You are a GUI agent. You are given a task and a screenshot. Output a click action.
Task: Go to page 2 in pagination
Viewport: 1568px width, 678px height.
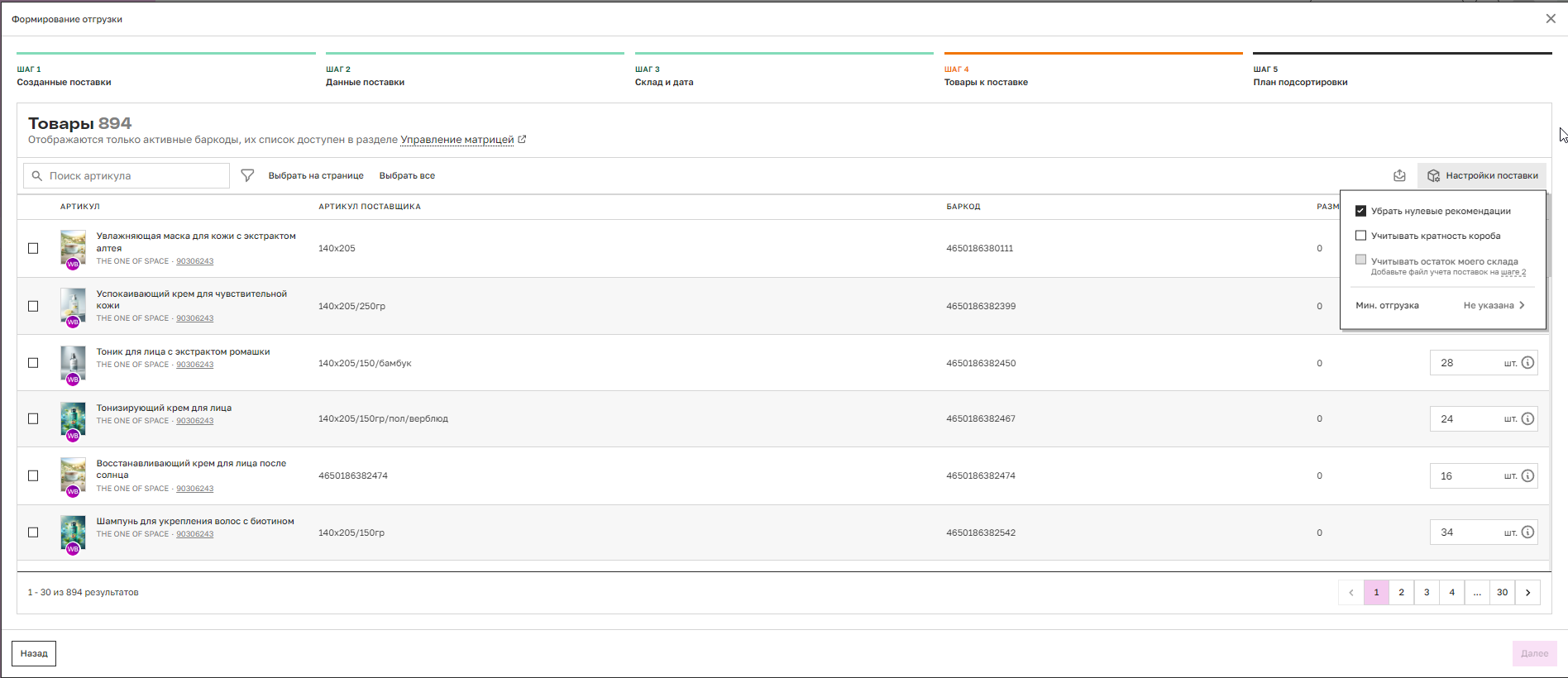(x=1401, y=592)
